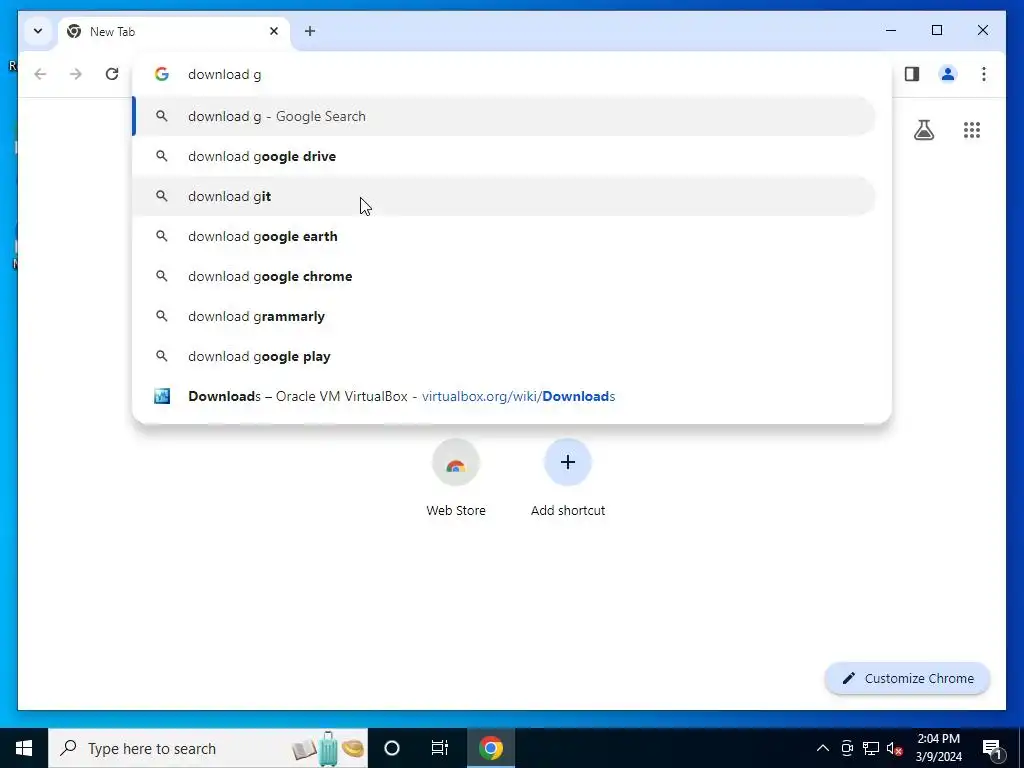This screenshot has height=768, width=1024.
Task: Open the Google apps grid
Action: pos(972,130)
